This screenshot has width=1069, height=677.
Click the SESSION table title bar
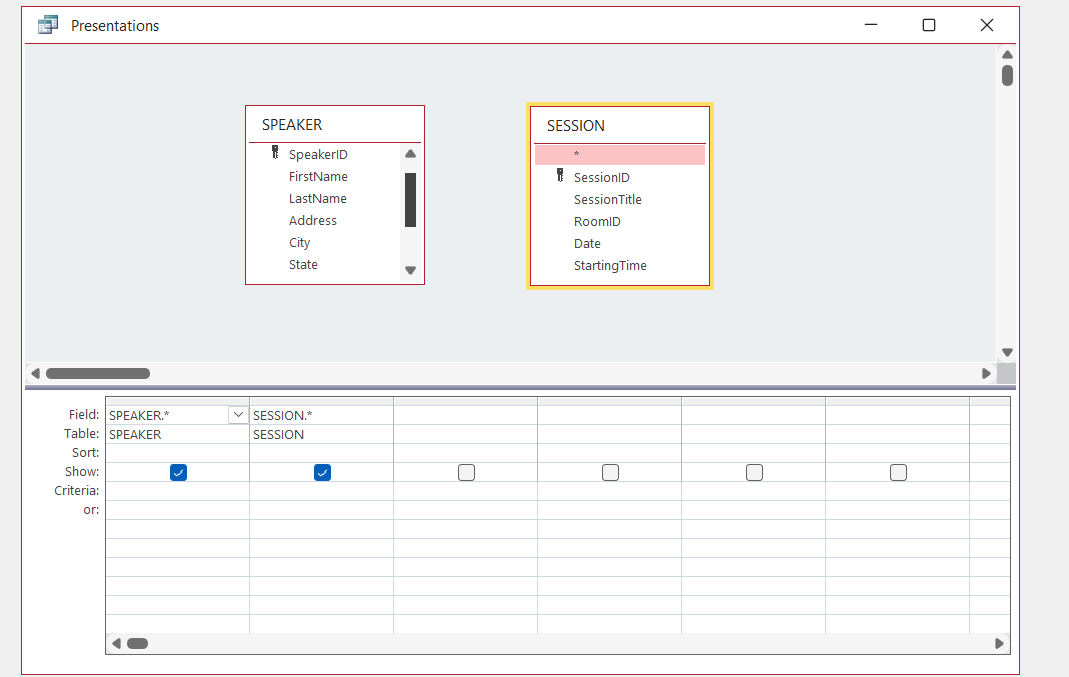tap(620, 125)
